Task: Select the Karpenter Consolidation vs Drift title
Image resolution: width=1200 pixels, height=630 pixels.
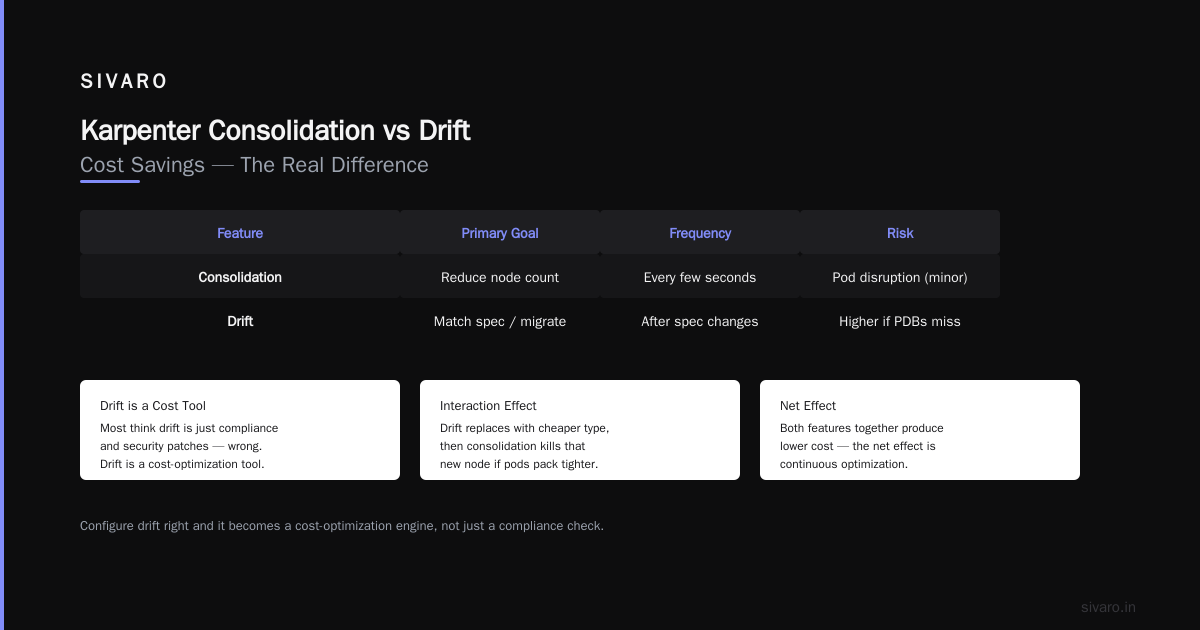Action: pos(275,130)
